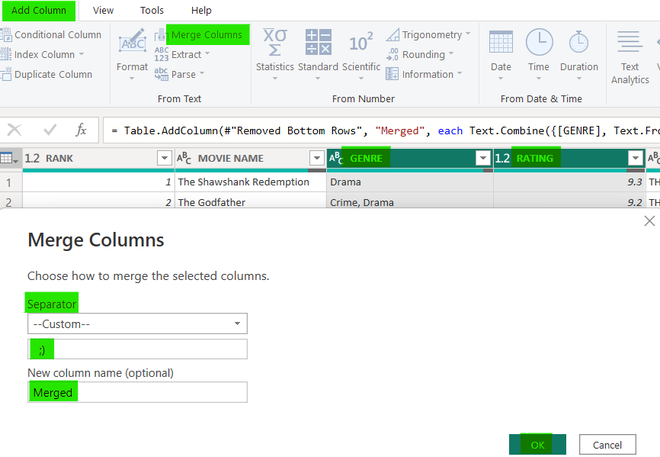Viewport: 660px width, 457px height.
Task: Click the custom separator text field
Action: (137, 349)
